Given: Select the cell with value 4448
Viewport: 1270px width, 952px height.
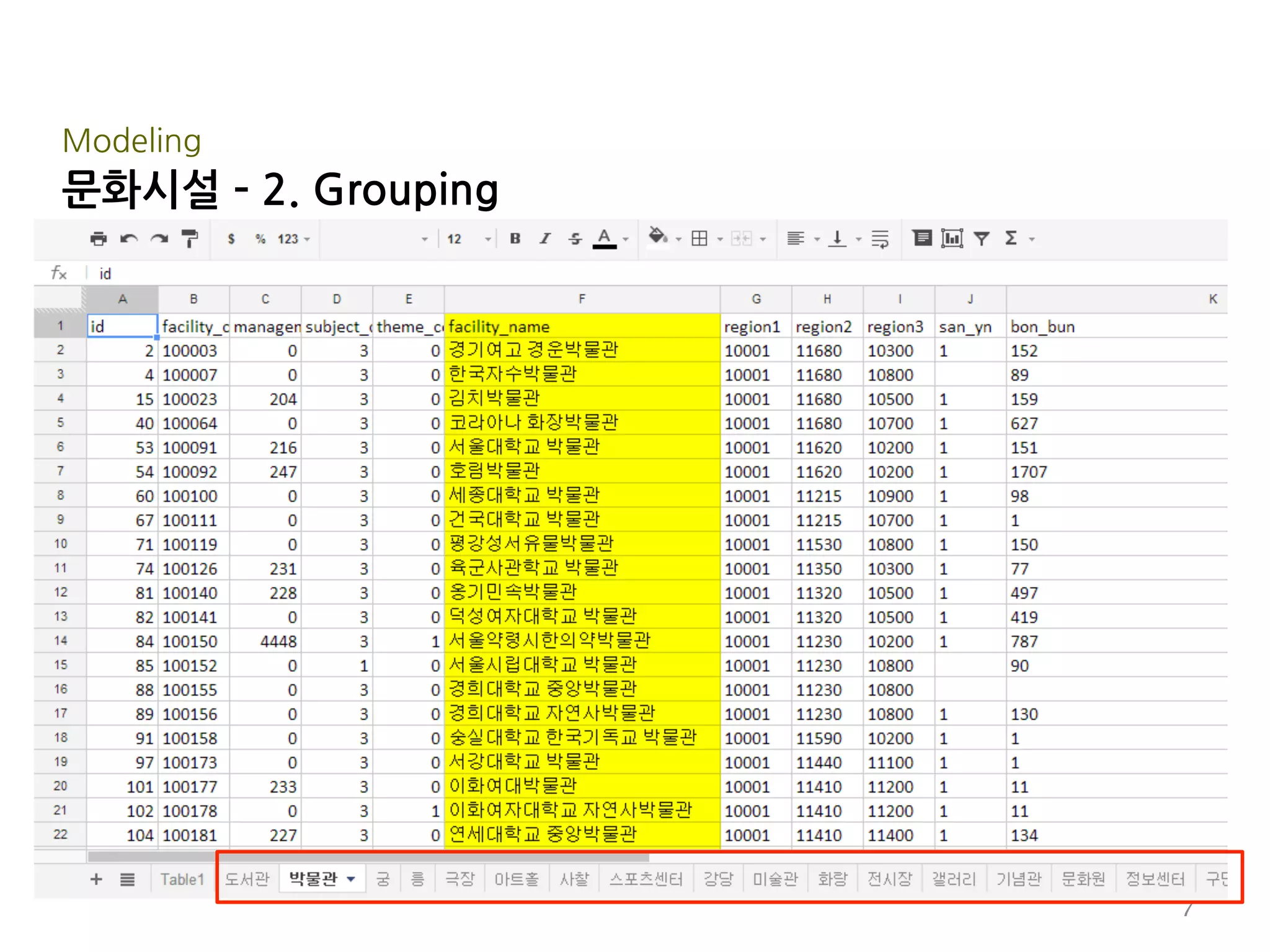Looking at the screenshot, I should click(265, 641).
